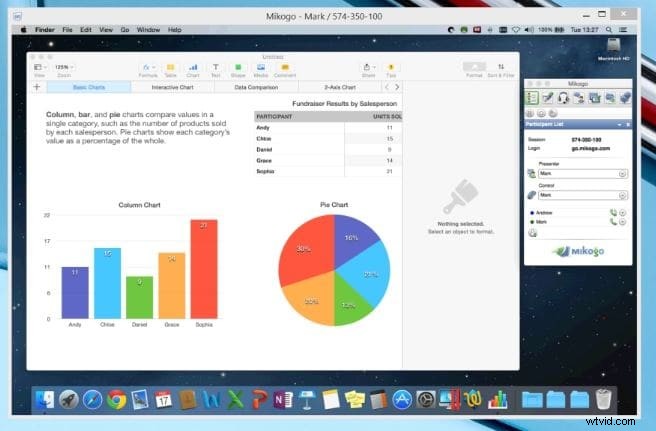The image size is (656, 431).
Task: Click the go.mikogo.com login address
Action: (590, 149)
